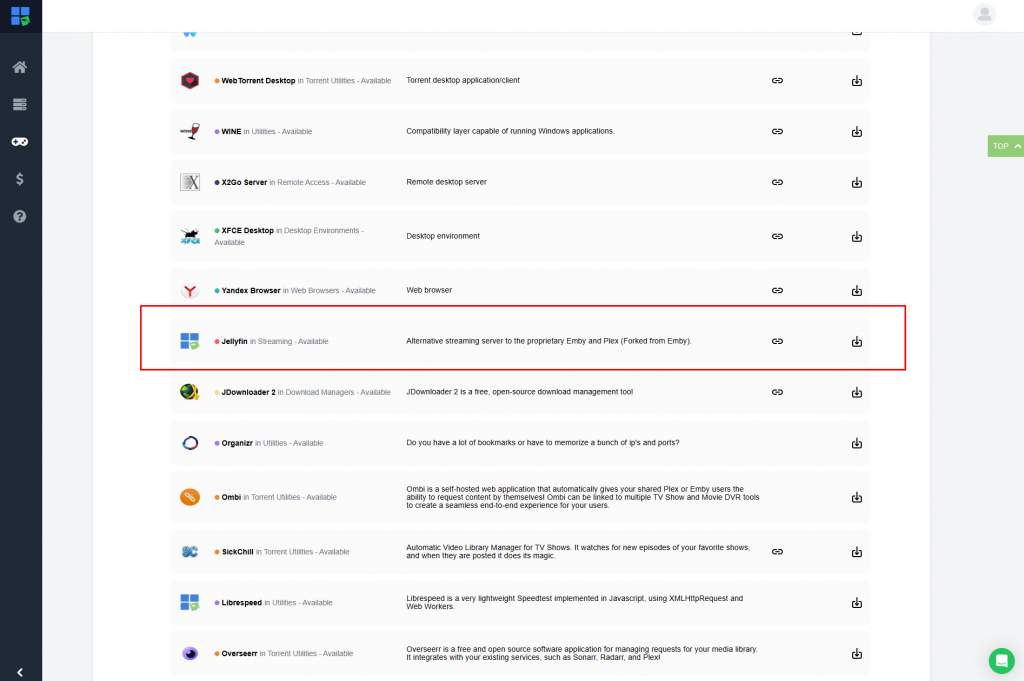Open the help question mark icon

[20, 216]
